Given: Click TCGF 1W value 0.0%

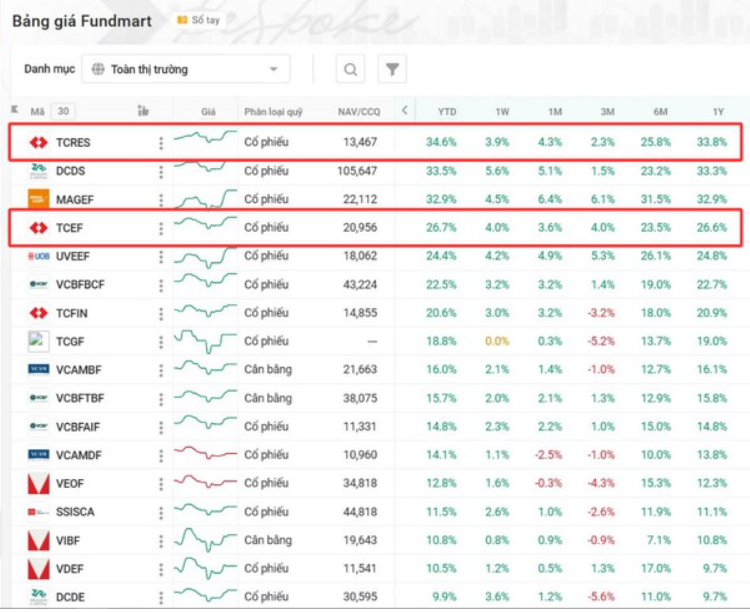Looking at the screenshot, I should click(497, 341).
